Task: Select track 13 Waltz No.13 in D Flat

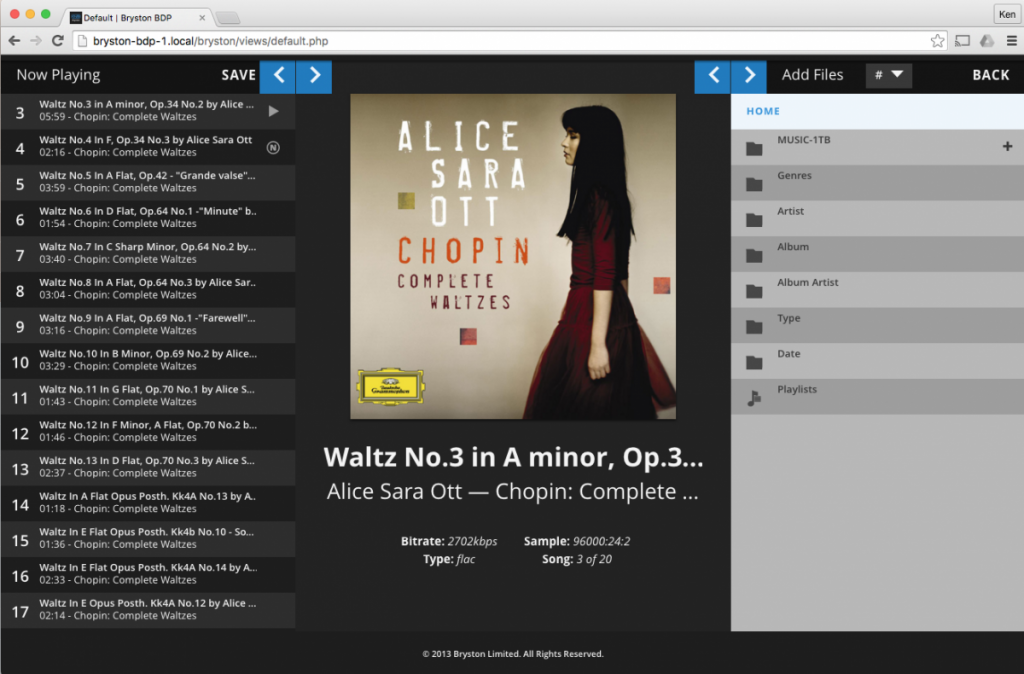Action: [x=148, y=468]
